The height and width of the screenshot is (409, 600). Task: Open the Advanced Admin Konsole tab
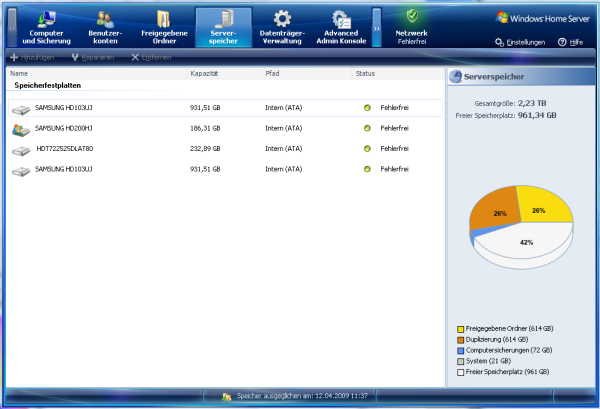pos(341,27)
